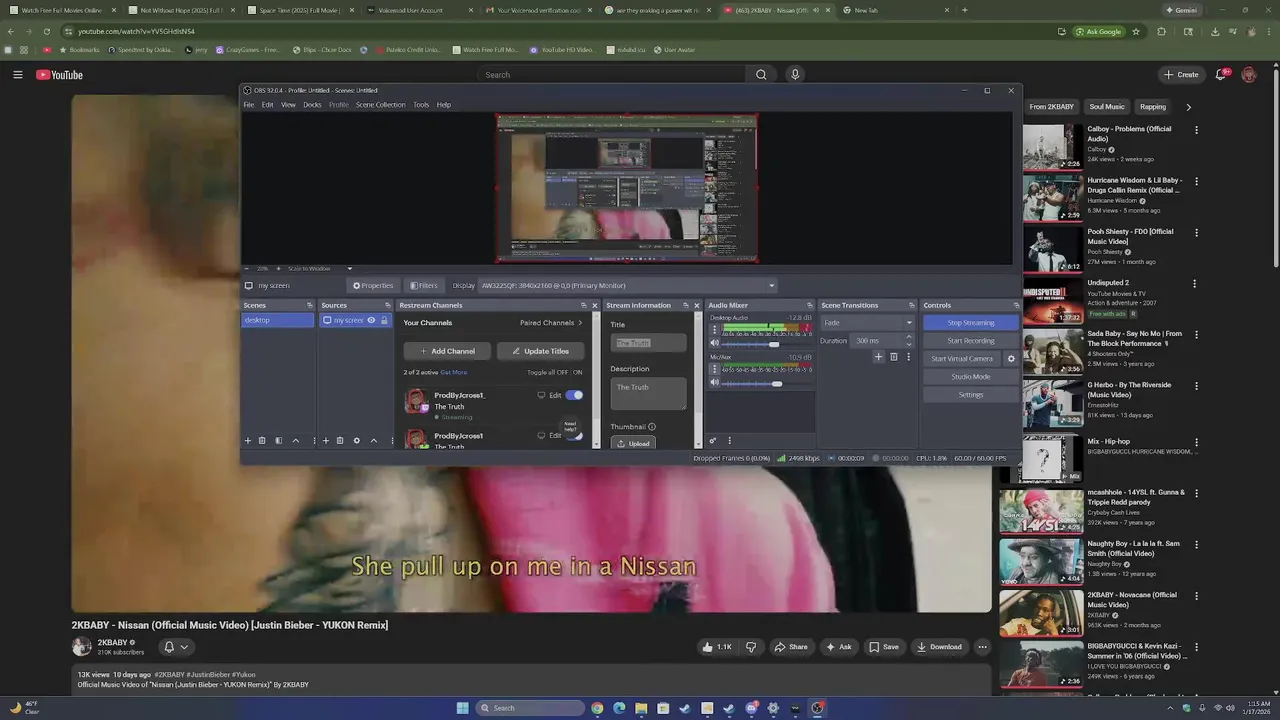Open notification options dropdown next to 2KBABY bell

pos(184,647)
